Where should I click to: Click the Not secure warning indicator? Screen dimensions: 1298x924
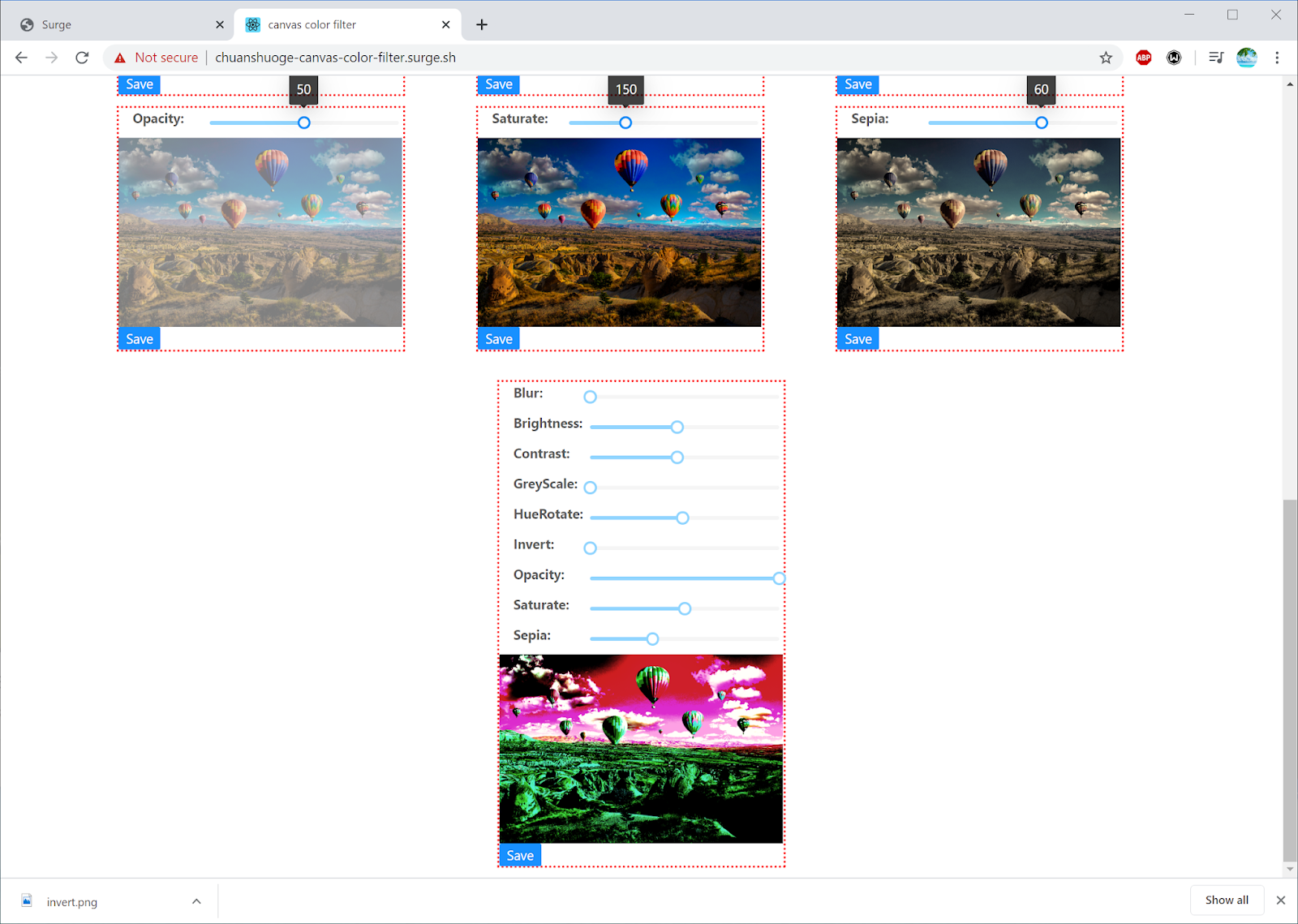point(156,57)
